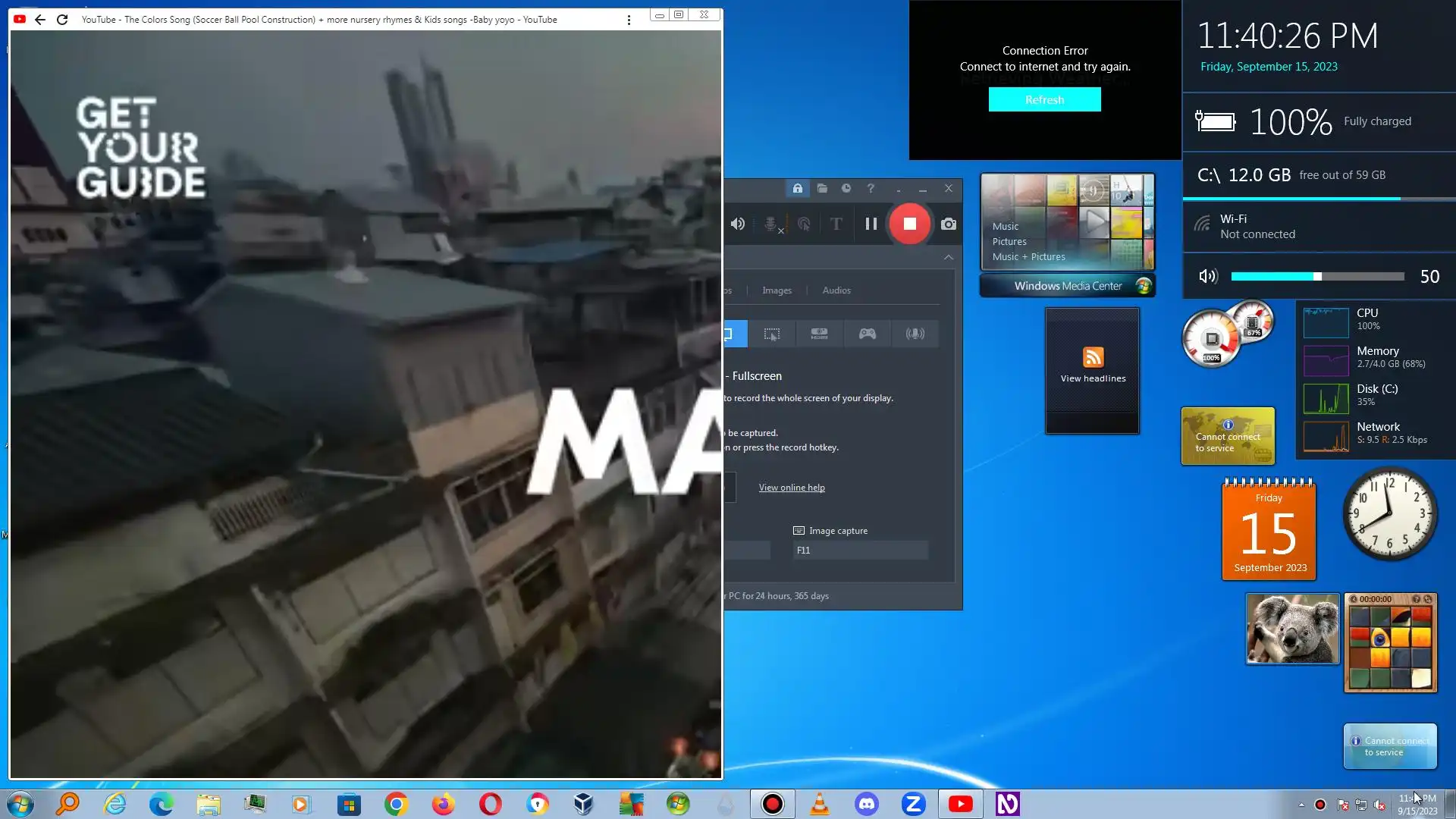Click the Refresh button in weather gadget
This screenshot has width=1456, height=819.
pos(1044,99)
